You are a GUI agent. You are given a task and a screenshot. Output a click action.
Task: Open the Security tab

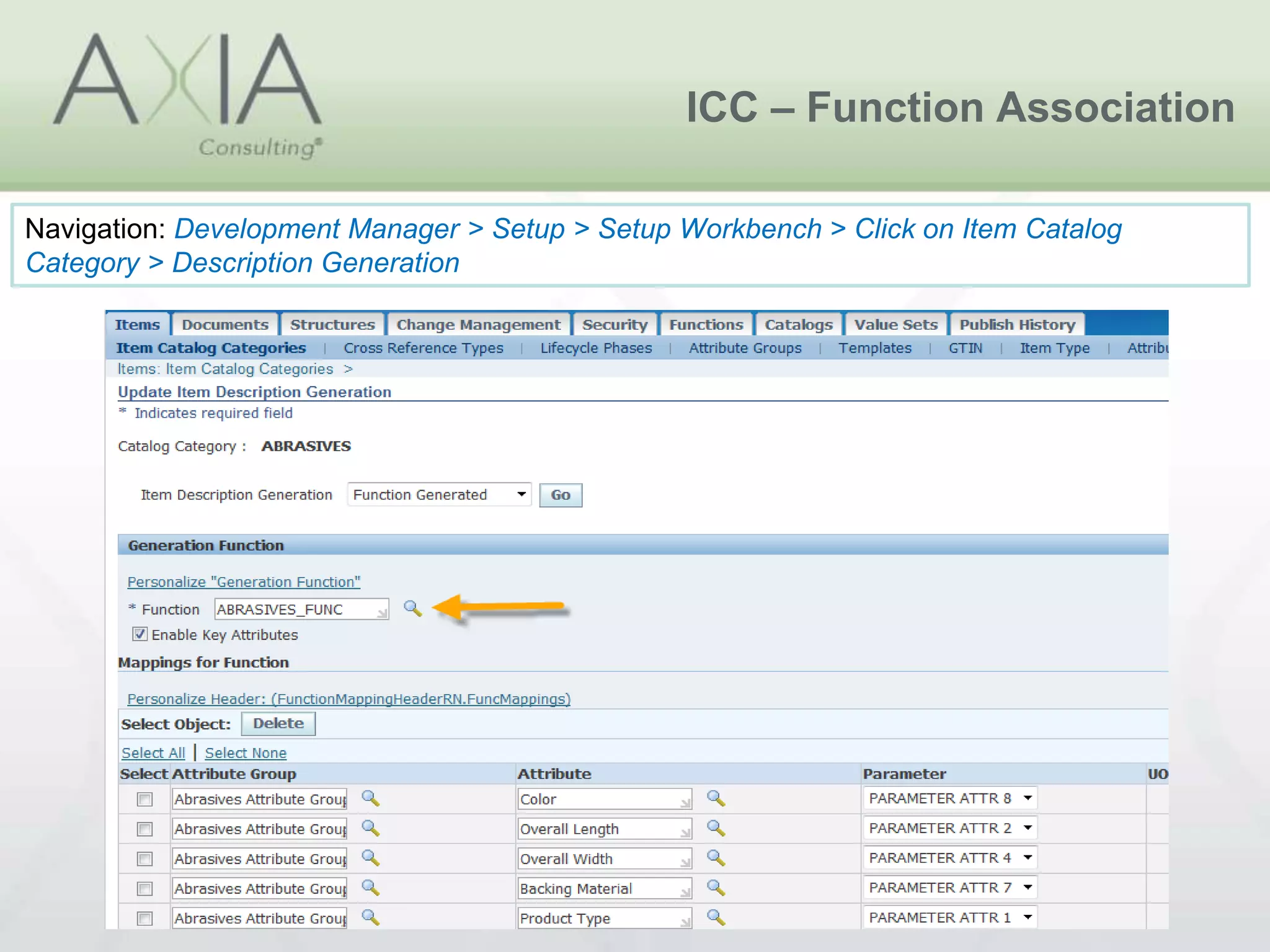coord(615,325)
